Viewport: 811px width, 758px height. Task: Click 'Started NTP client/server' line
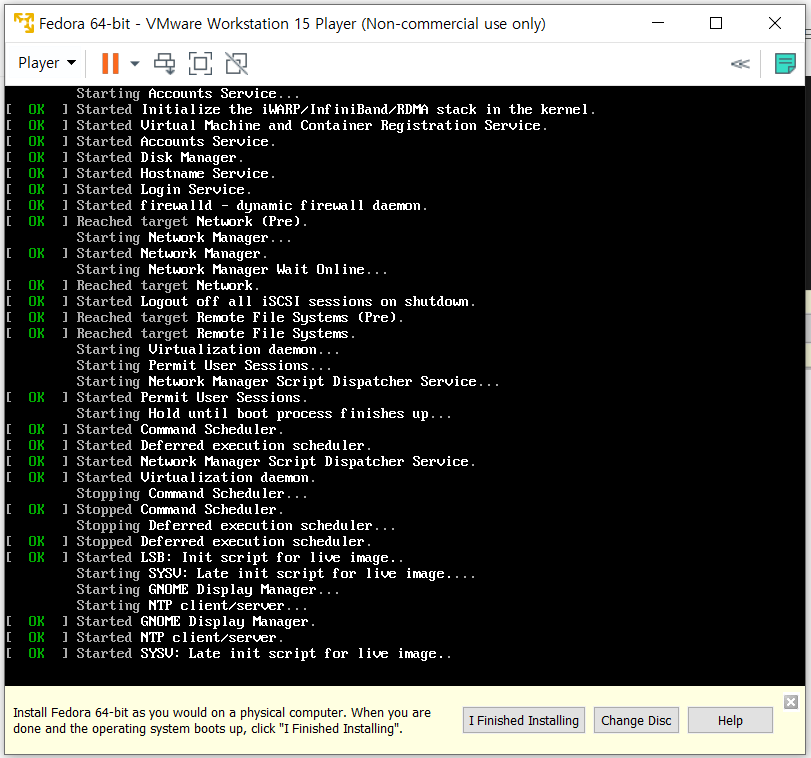tap(145, 638)
